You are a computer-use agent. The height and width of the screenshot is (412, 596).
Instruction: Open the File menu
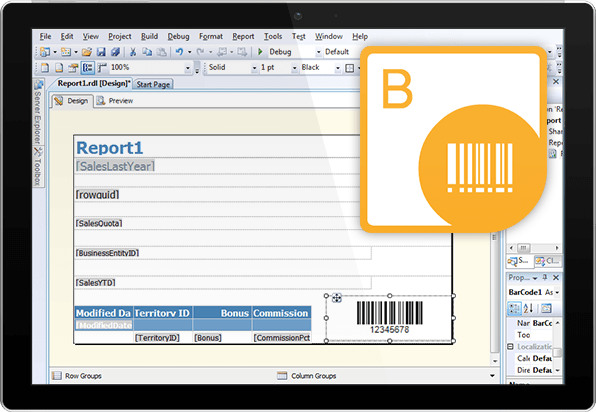pyautogui.click(x=45, y=36)
